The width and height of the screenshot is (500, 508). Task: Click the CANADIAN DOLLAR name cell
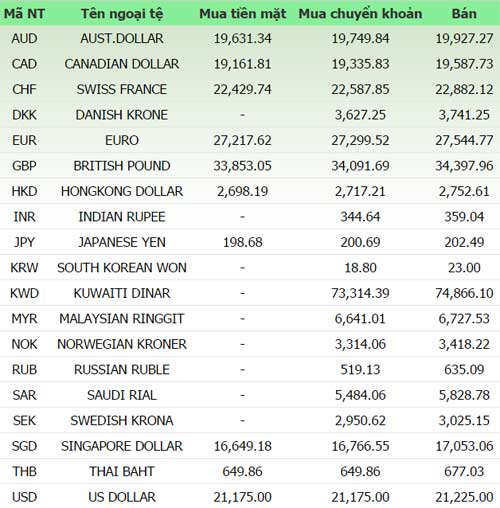122,64
